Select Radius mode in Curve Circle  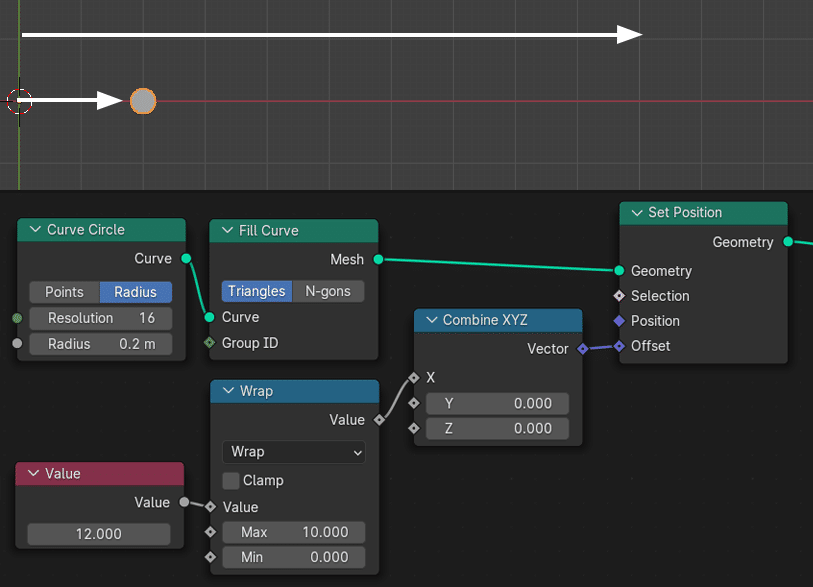135,292
